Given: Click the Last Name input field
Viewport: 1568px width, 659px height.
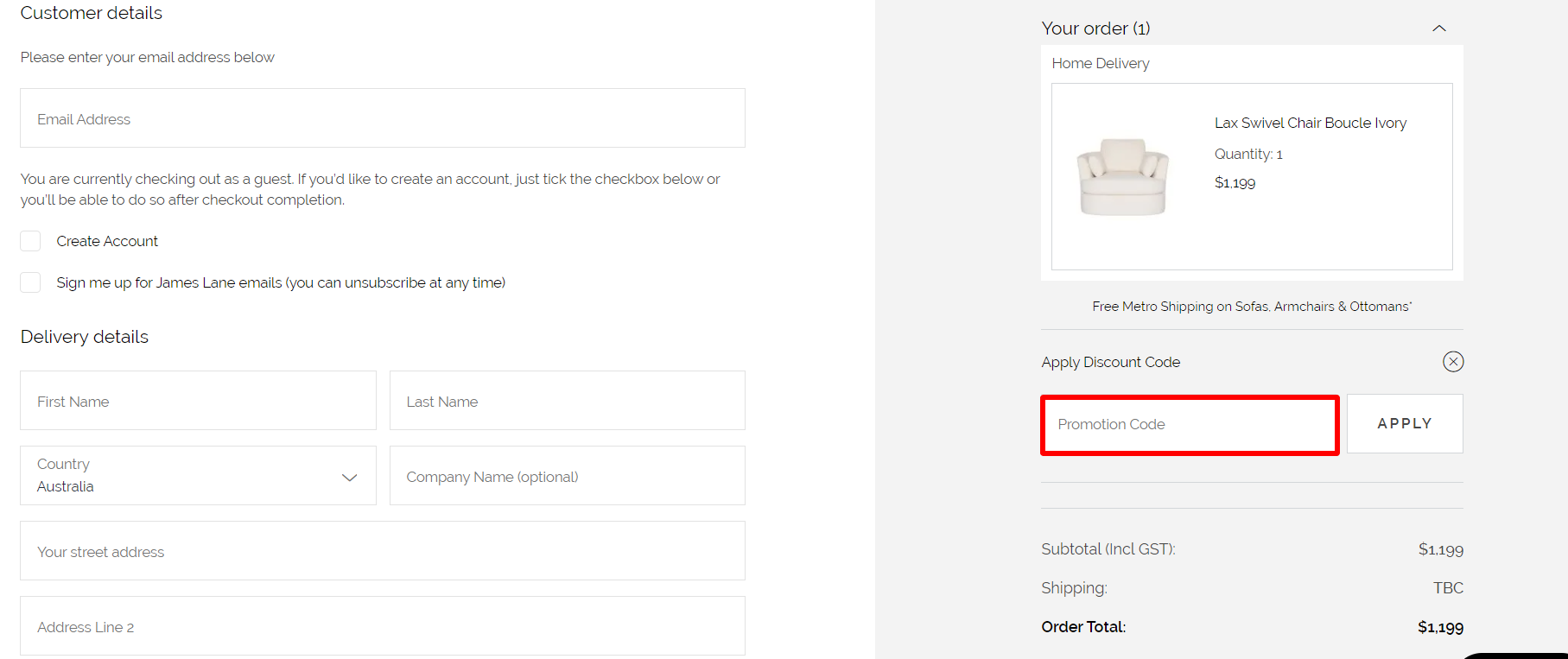Looking at the screenshot, I should 567,400.
